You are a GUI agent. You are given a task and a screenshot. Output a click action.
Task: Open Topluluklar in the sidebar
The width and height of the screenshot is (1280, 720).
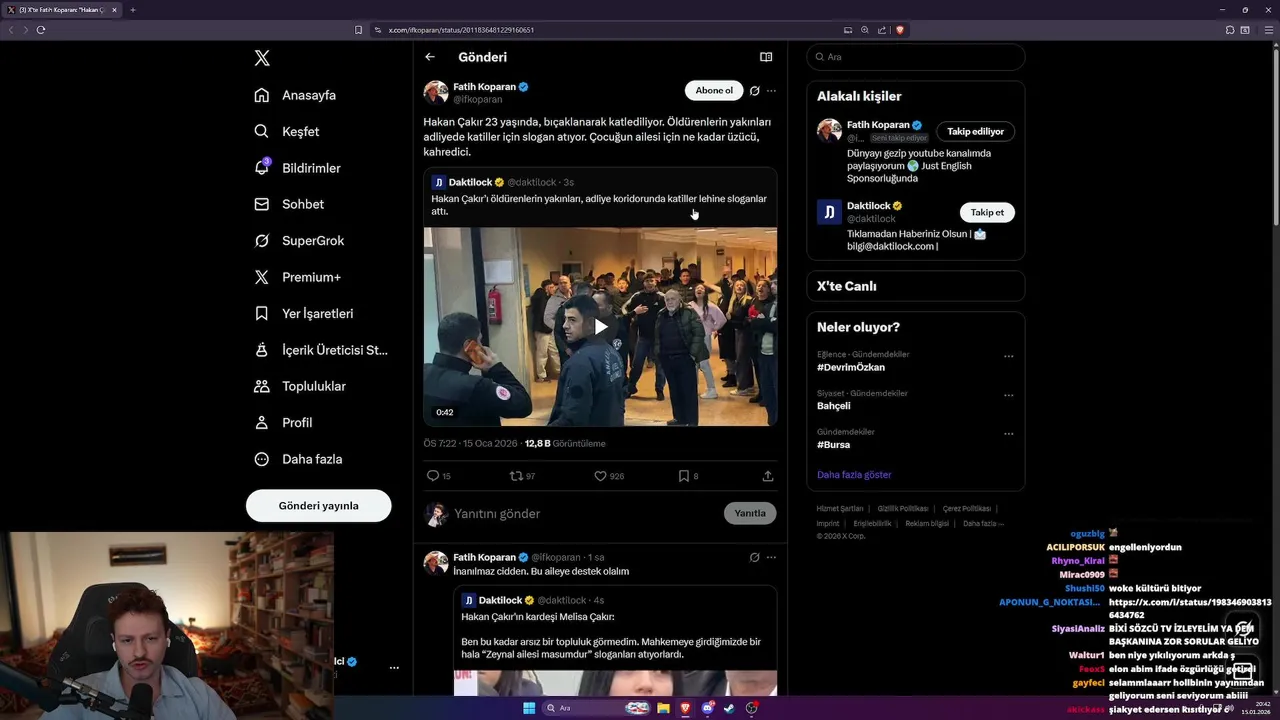(300, 386)
